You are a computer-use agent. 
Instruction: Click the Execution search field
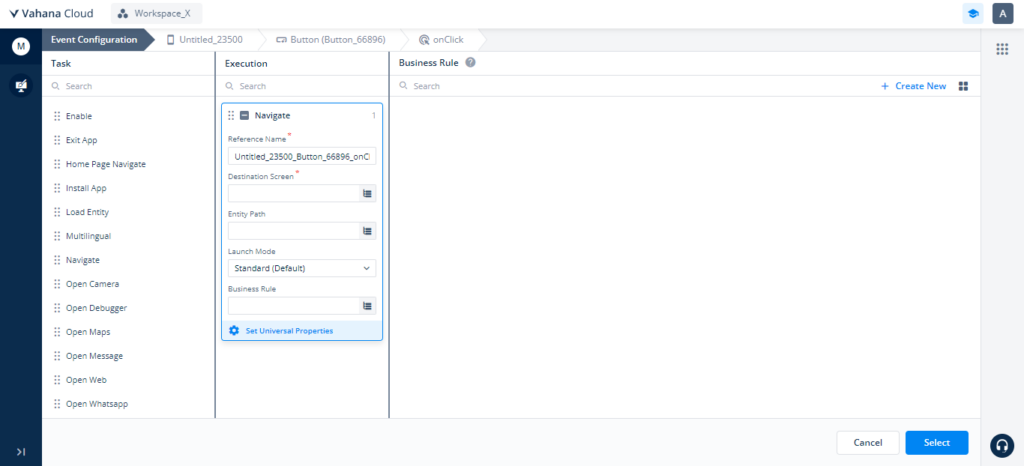(302, 86)
